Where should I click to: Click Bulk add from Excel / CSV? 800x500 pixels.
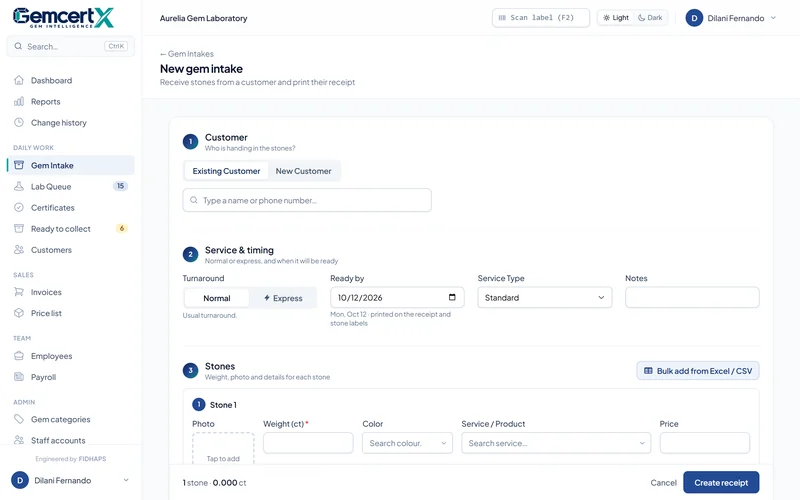tap(697, 371)
